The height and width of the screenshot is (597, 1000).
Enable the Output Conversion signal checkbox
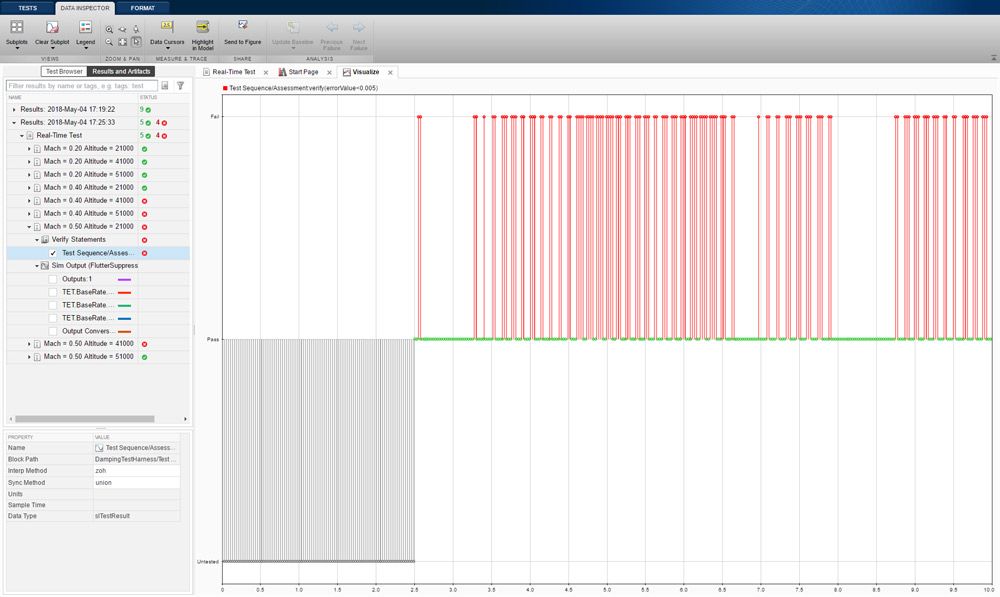[53, 331]
